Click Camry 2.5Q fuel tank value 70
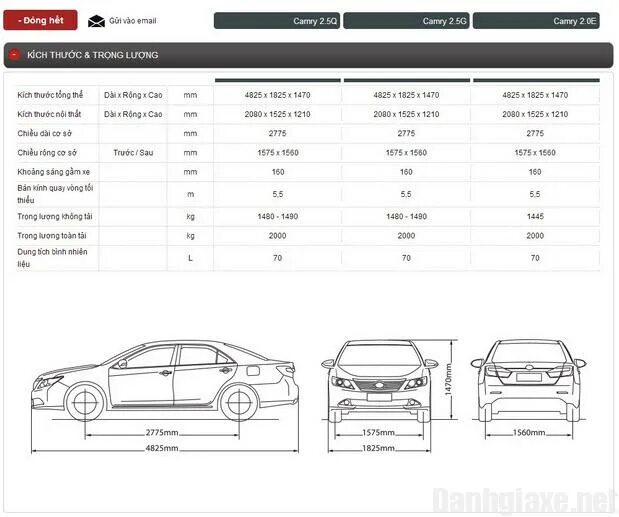The width and height of the screenshot is (619, 517). (x=278, y=258)
